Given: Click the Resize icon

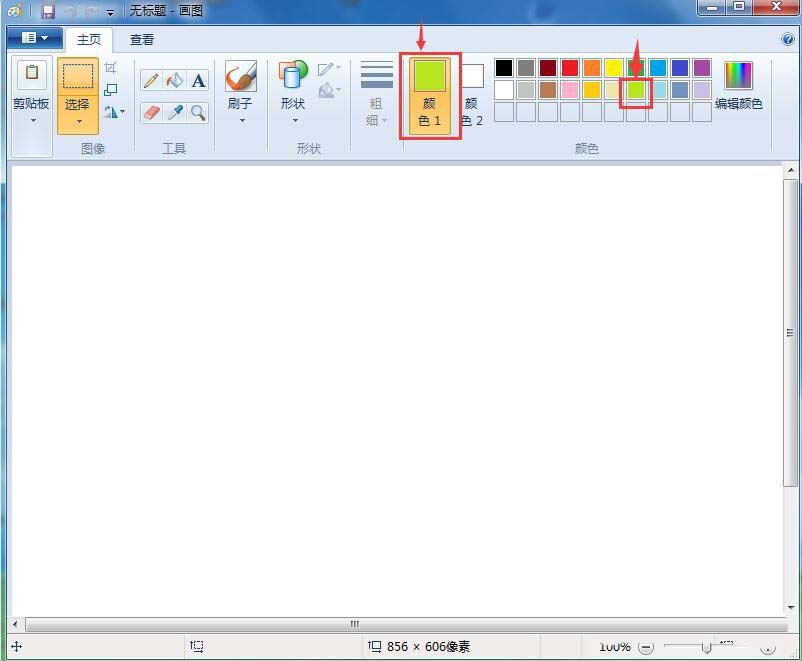Looking at the screenshot, I should tap(110, 90).
